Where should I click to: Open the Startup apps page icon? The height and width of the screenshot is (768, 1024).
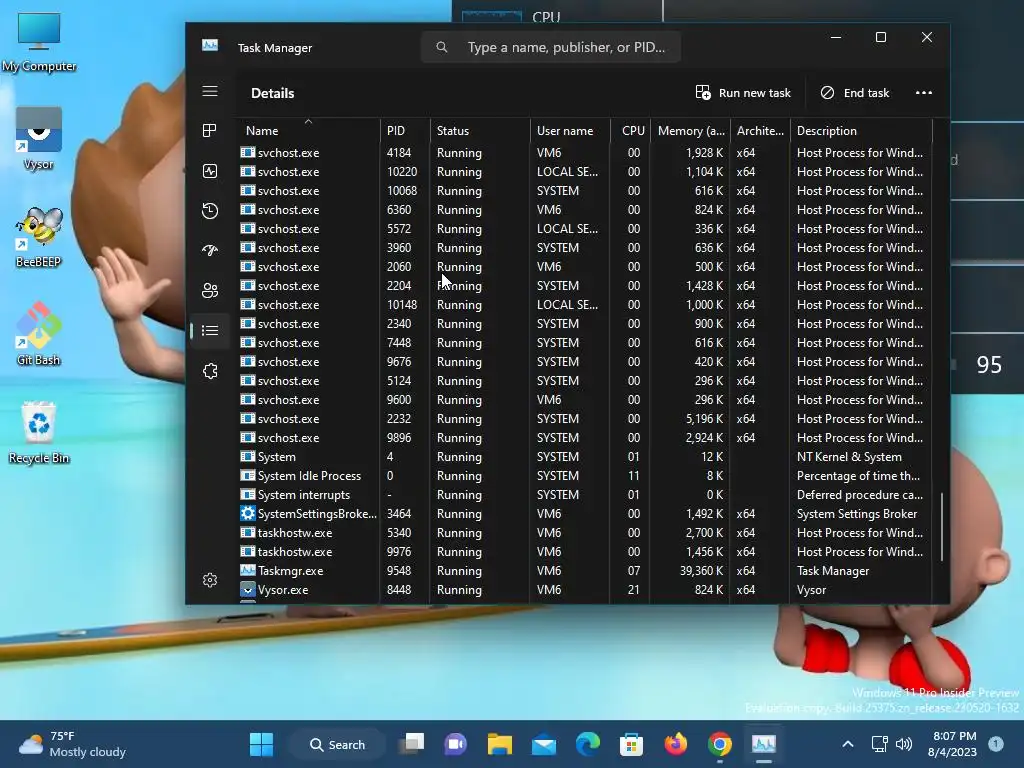(x=210, y=250)
